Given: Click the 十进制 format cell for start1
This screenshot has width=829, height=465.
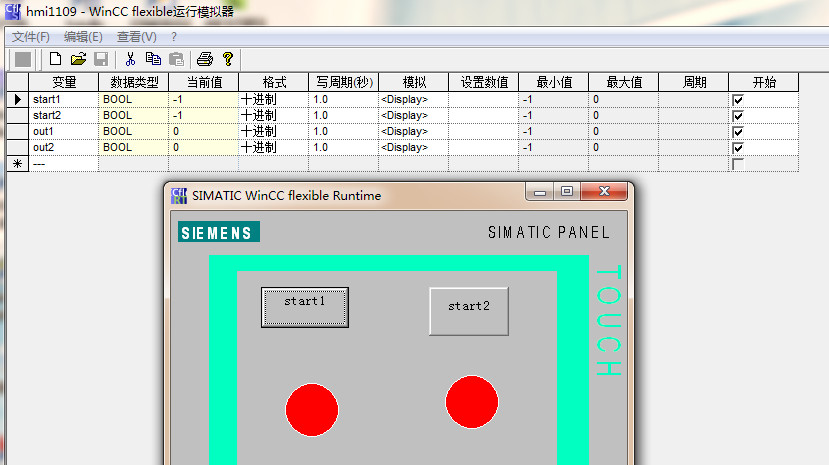Looking at the screenshot, I should (x=274, y=99).
